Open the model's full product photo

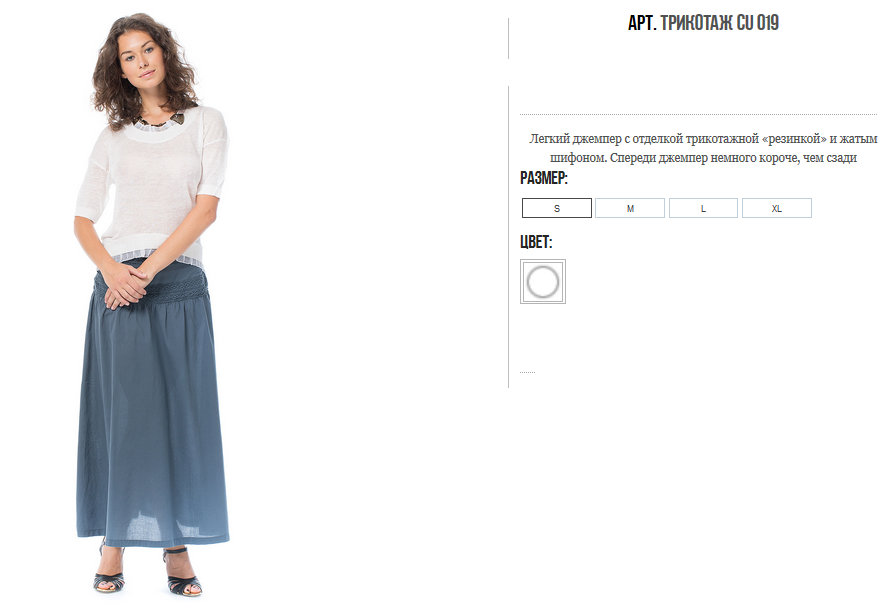(152, 304)
